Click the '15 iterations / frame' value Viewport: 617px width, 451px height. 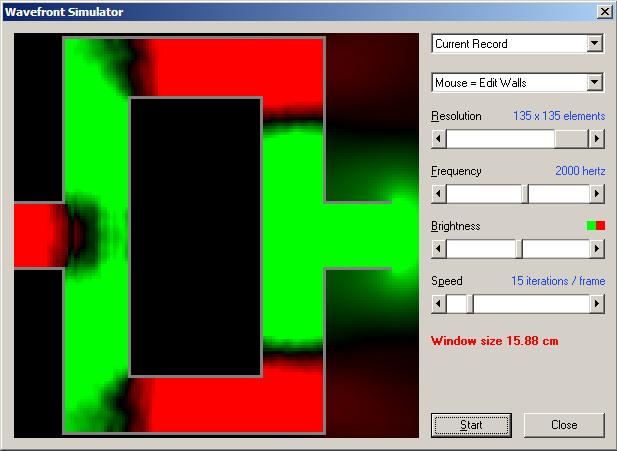(x=558, y=281)
